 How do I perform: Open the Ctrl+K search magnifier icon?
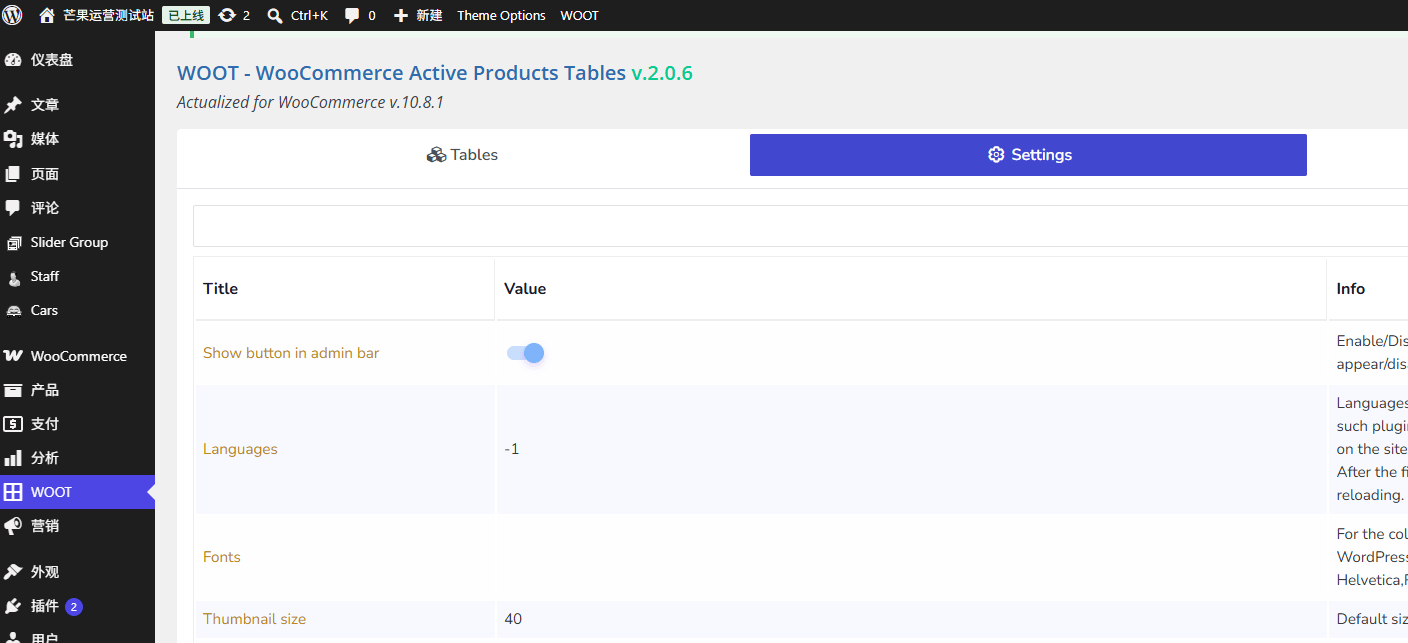tap(275, 15)
